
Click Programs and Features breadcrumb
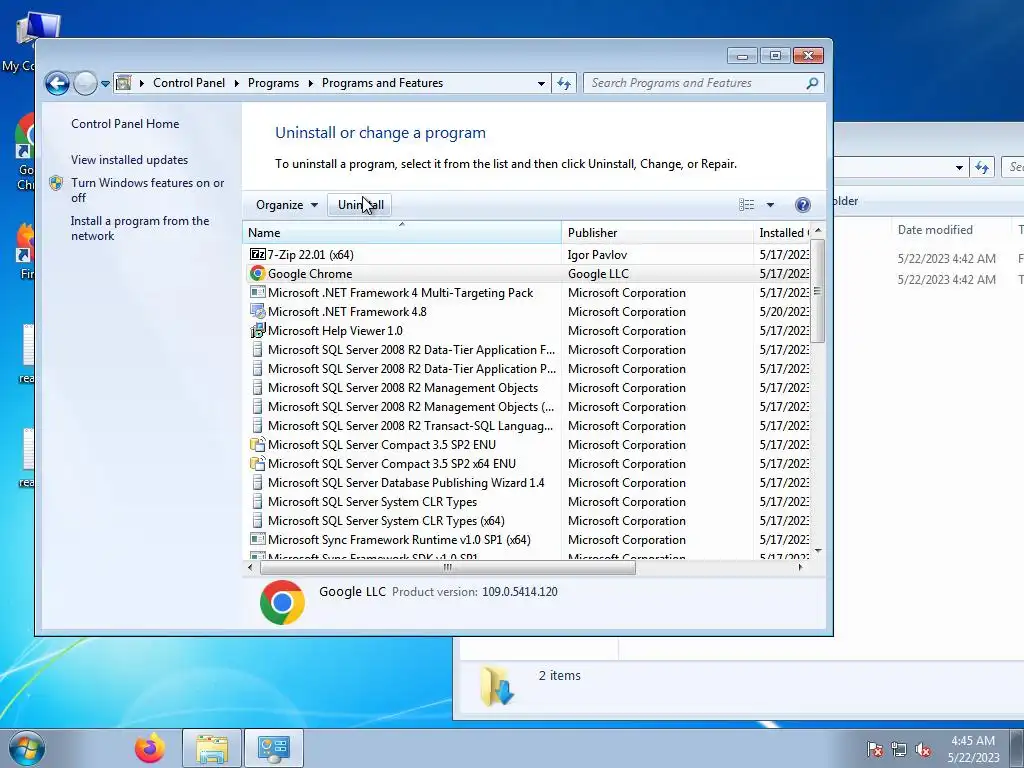[x=382, y=83]
